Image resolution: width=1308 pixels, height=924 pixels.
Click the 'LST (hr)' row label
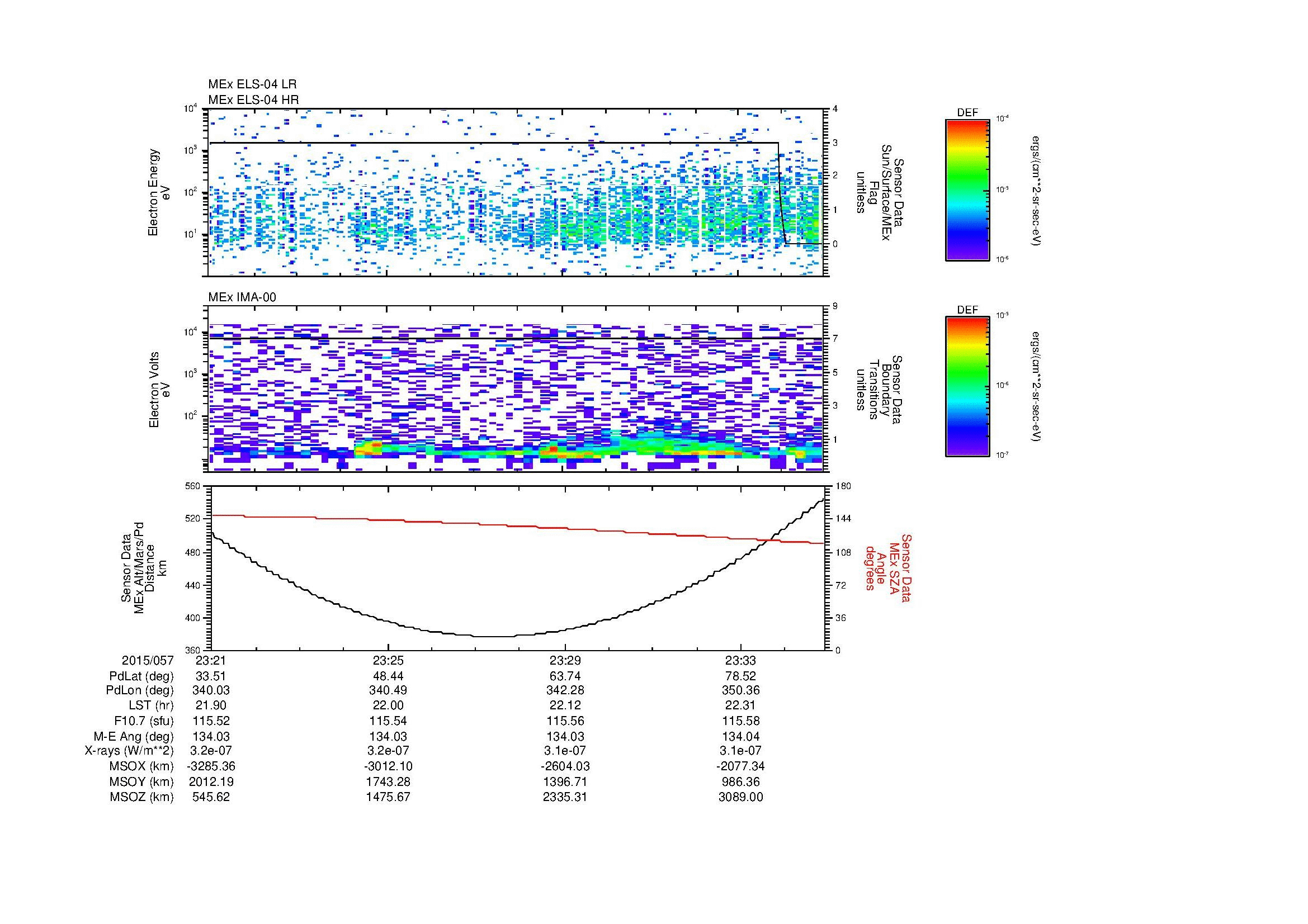tap(151, 706)
